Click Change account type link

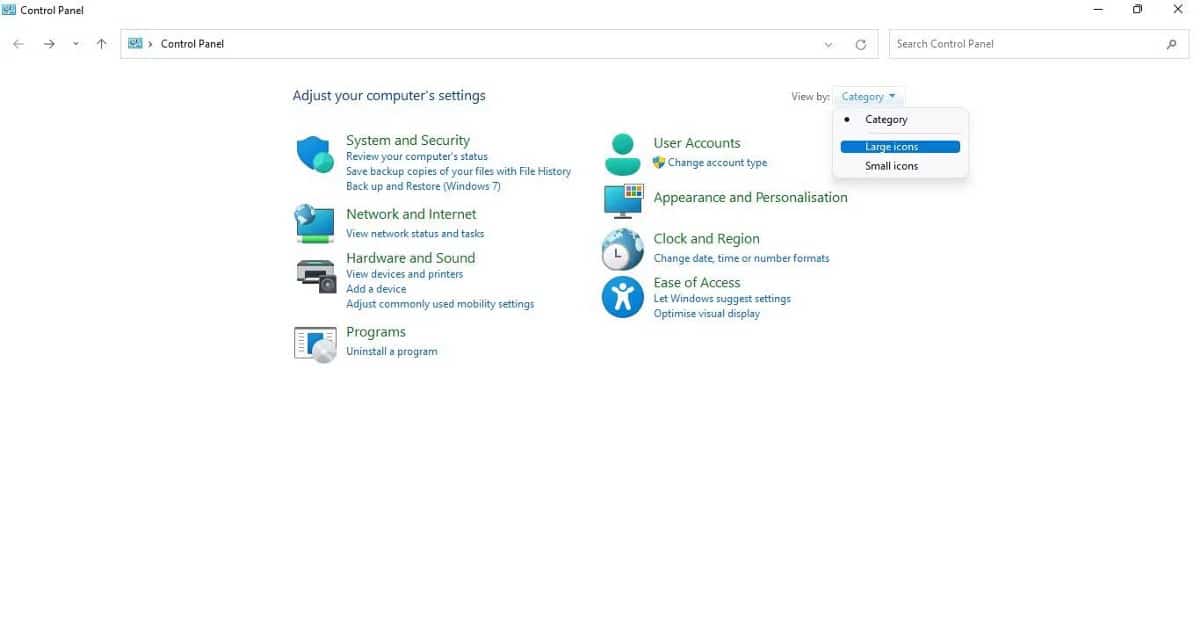pos(717,162)
